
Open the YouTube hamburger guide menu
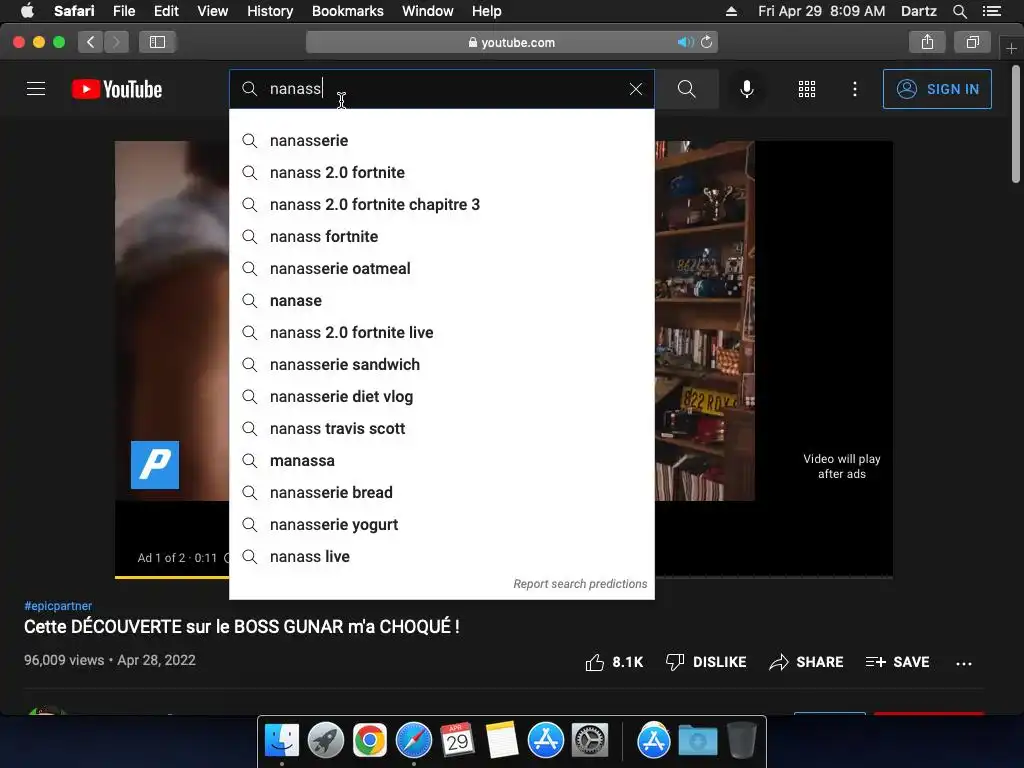pos(36,89)
